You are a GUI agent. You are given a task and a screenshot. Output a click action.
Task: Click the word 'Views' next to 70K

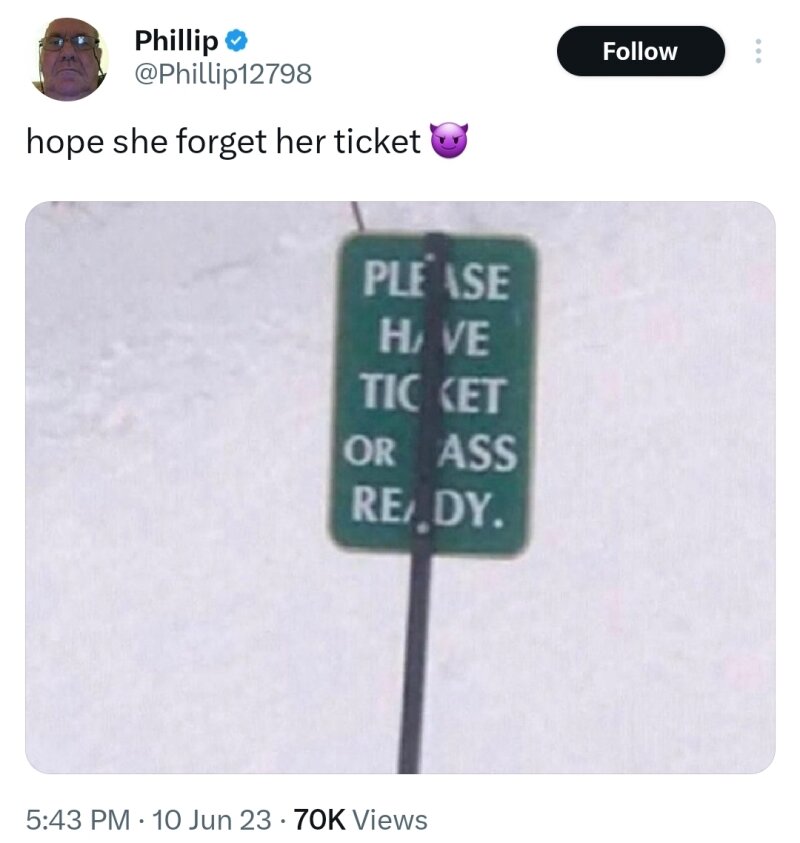point(390,820)
